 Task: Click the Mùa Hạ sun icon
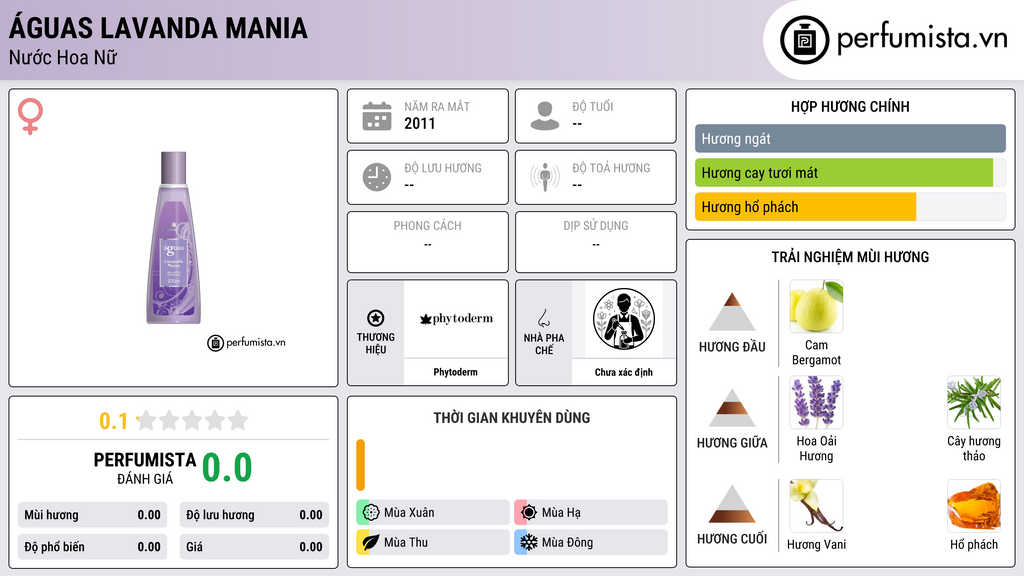point(529,512)
